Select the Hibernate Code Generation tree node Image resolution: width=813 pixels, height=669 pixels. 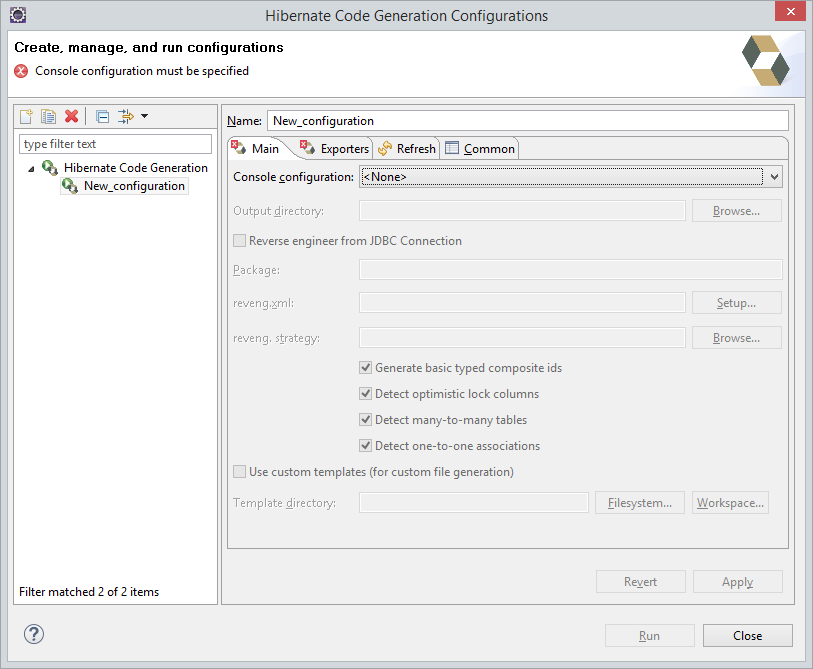click(x=136, y=168)
